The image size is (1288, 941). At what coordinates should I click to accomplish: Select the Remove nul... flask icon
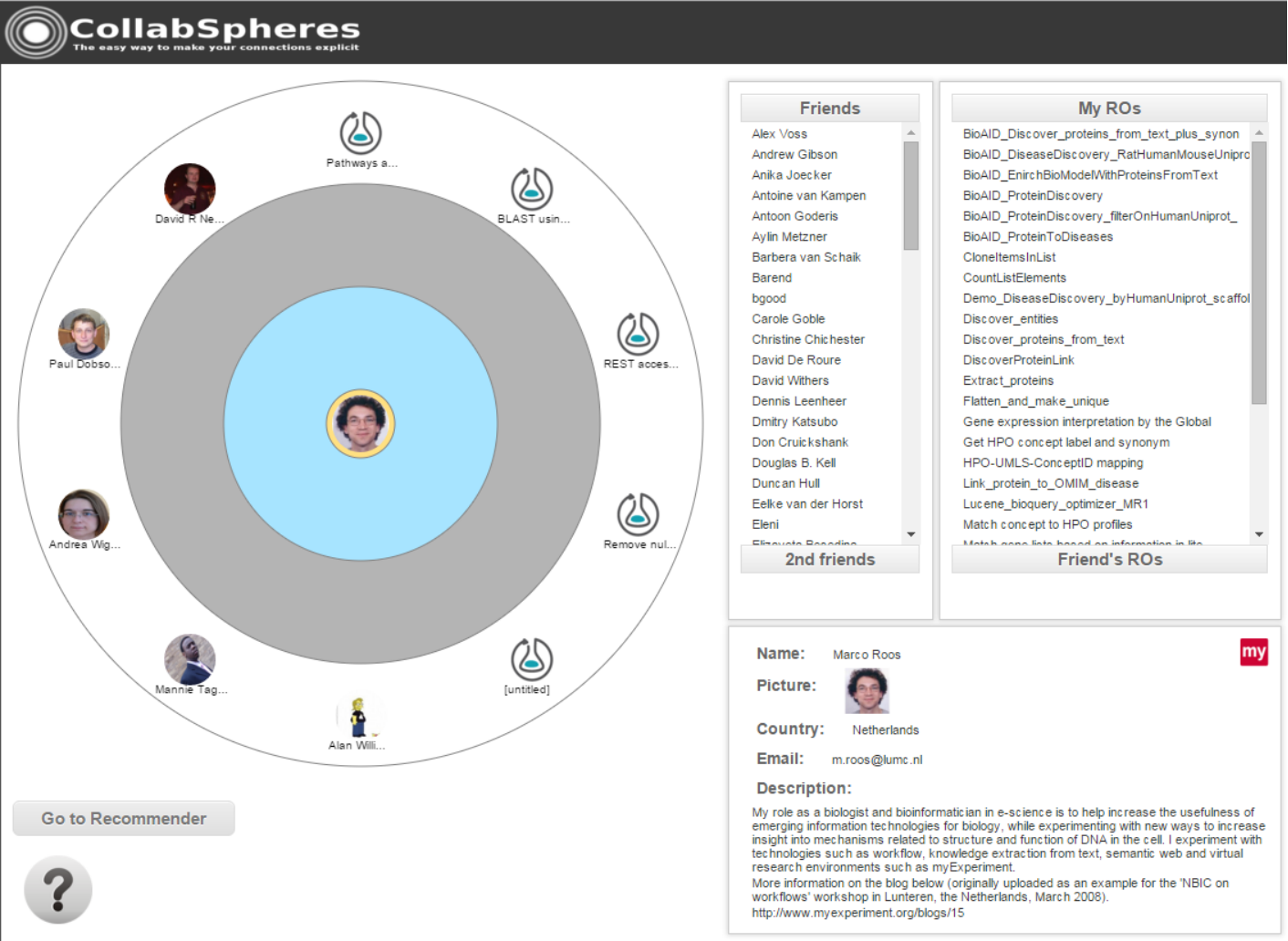click(x=638, y=514)
